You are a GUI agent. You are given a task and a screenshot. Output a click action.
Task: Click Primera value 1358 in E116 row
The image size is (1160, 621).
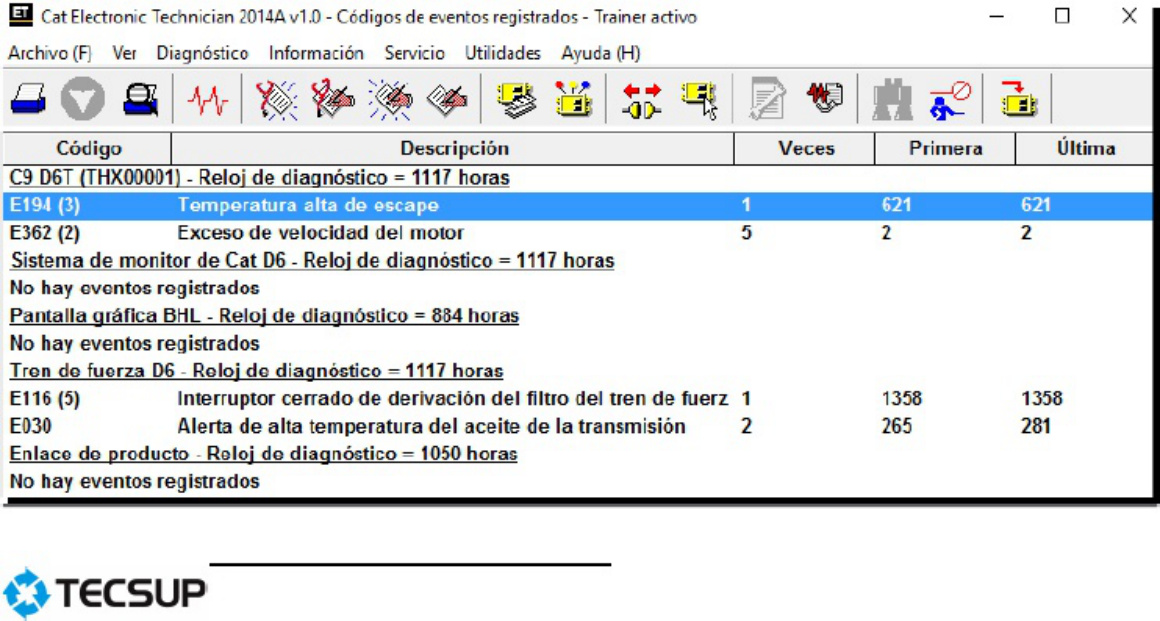coord(901,399)
